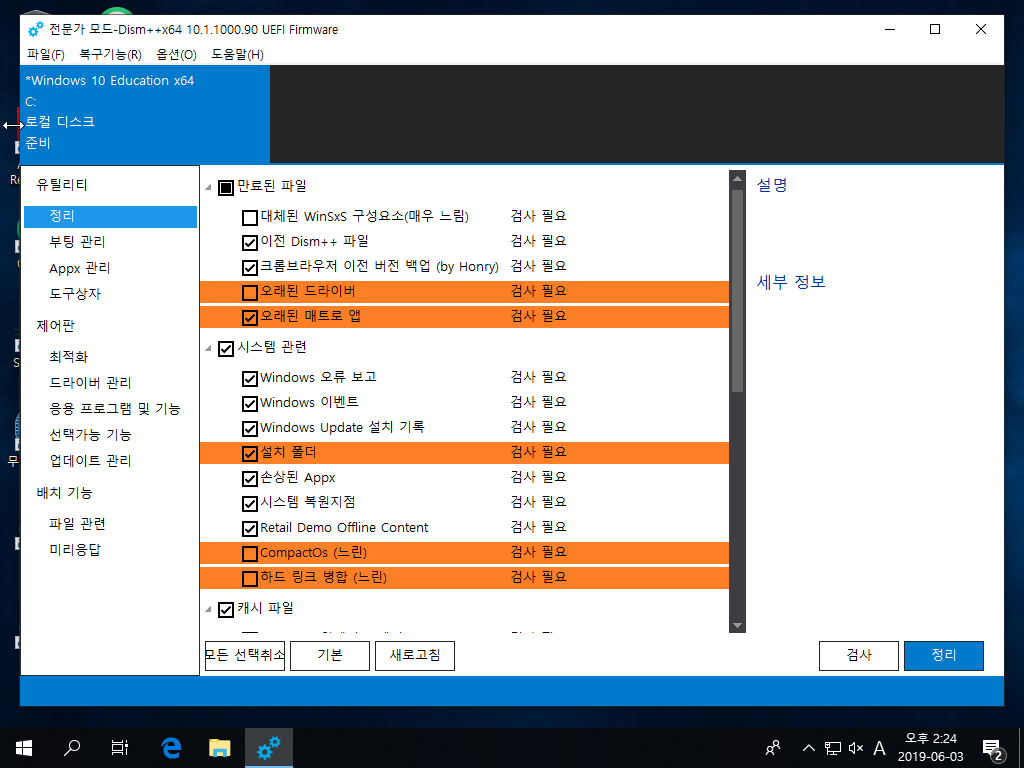Click the blue 정리 clean button
Image resolution: width=1024 pixels, height=768 pixels.
(x=944, y=656)
